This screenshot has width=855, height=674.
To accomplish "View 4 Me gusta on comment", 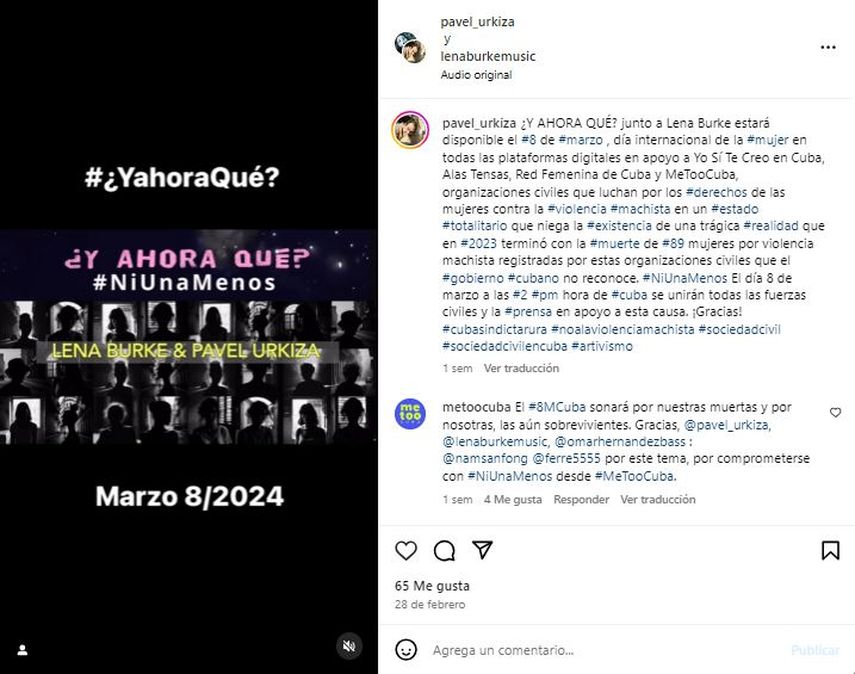I will [x=513, y=500].
